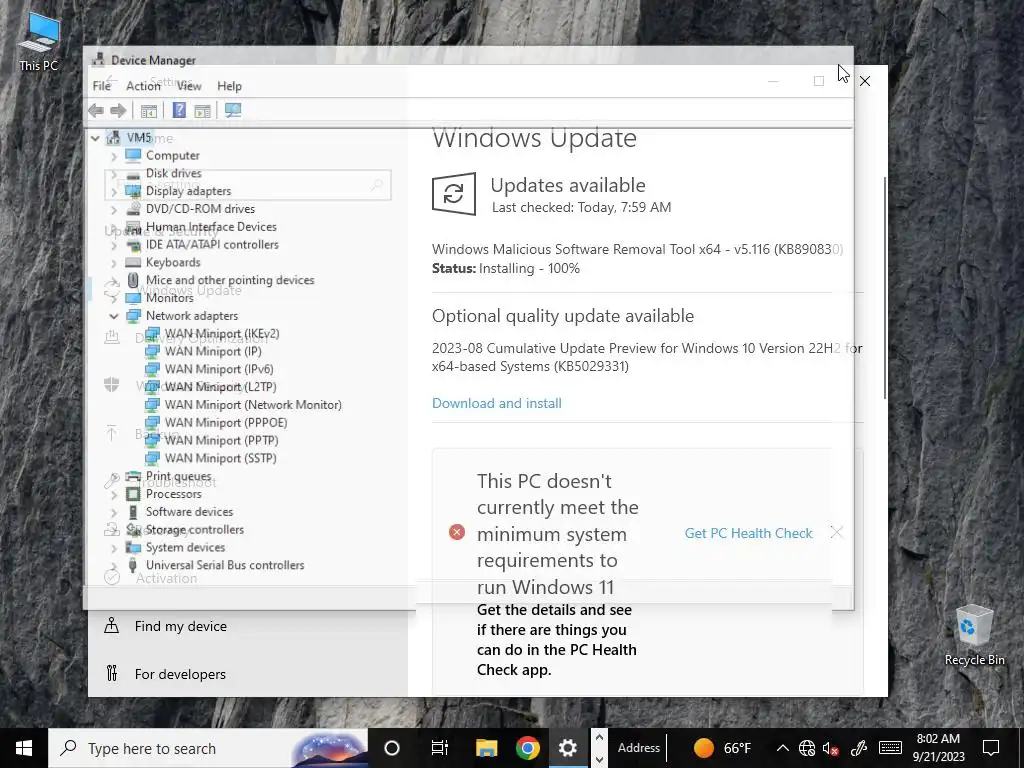Select WAN Miniport (SSTP) adapter
Image resolution: width=1024 pixels, height=768 pixels.
[x=221, y=458]
